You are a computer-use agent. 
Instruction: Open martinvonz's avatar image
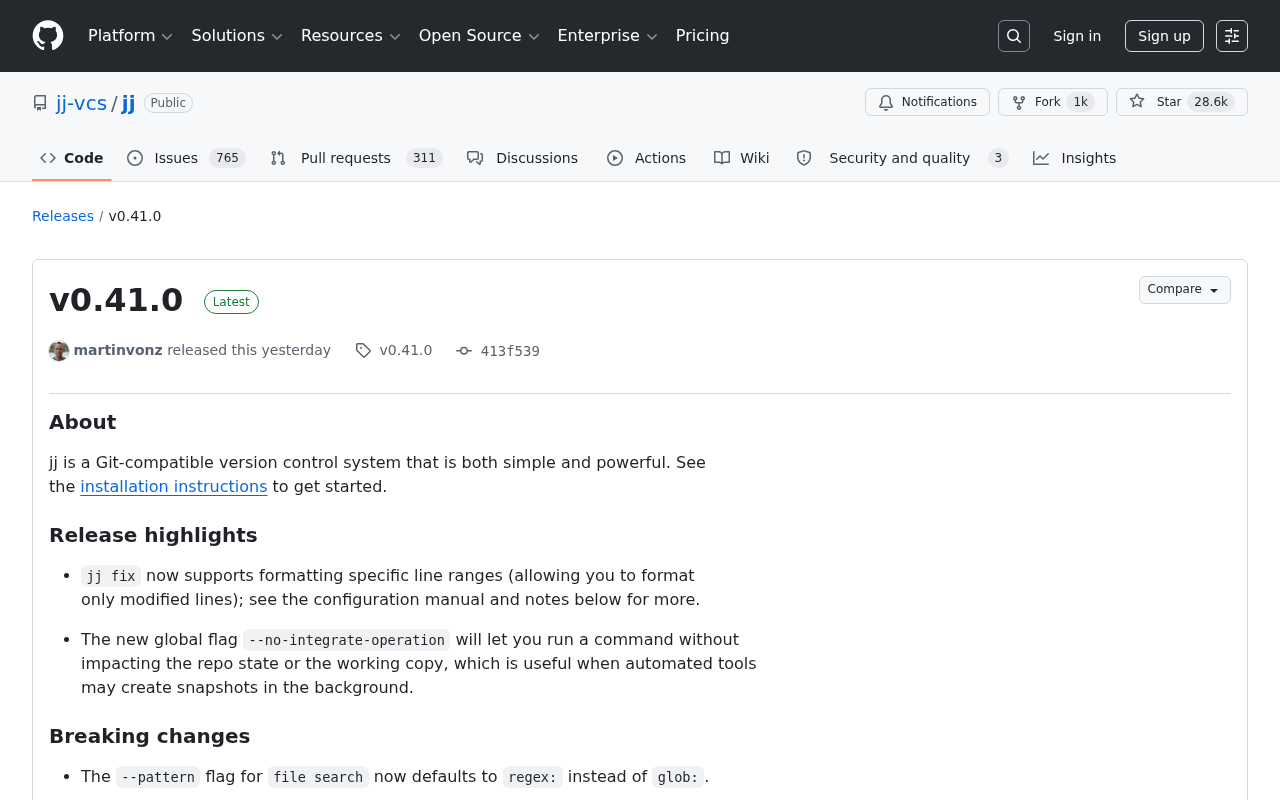pyautogui.click(x=59, y=351)
